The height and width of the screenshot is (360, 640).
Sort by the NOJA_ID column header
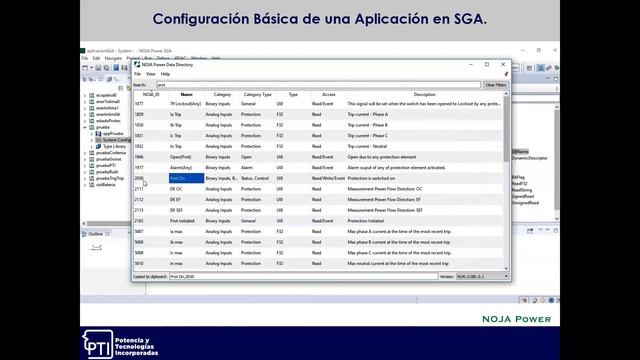[151, 94]
